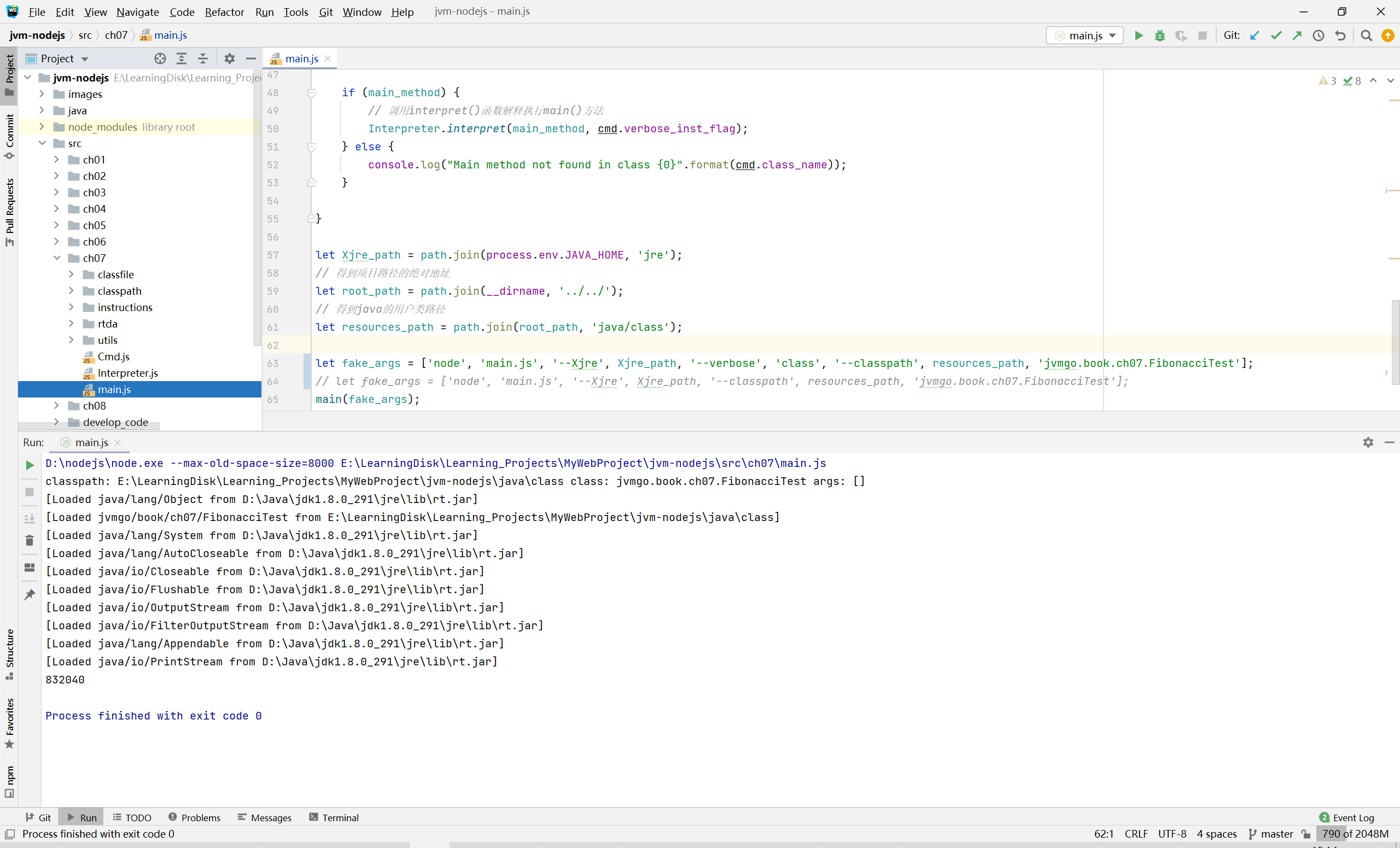This screenshot has width=1400, height=848.
Task: Push commits with Git green arrow icon
Action: (x=1297, y=35)
